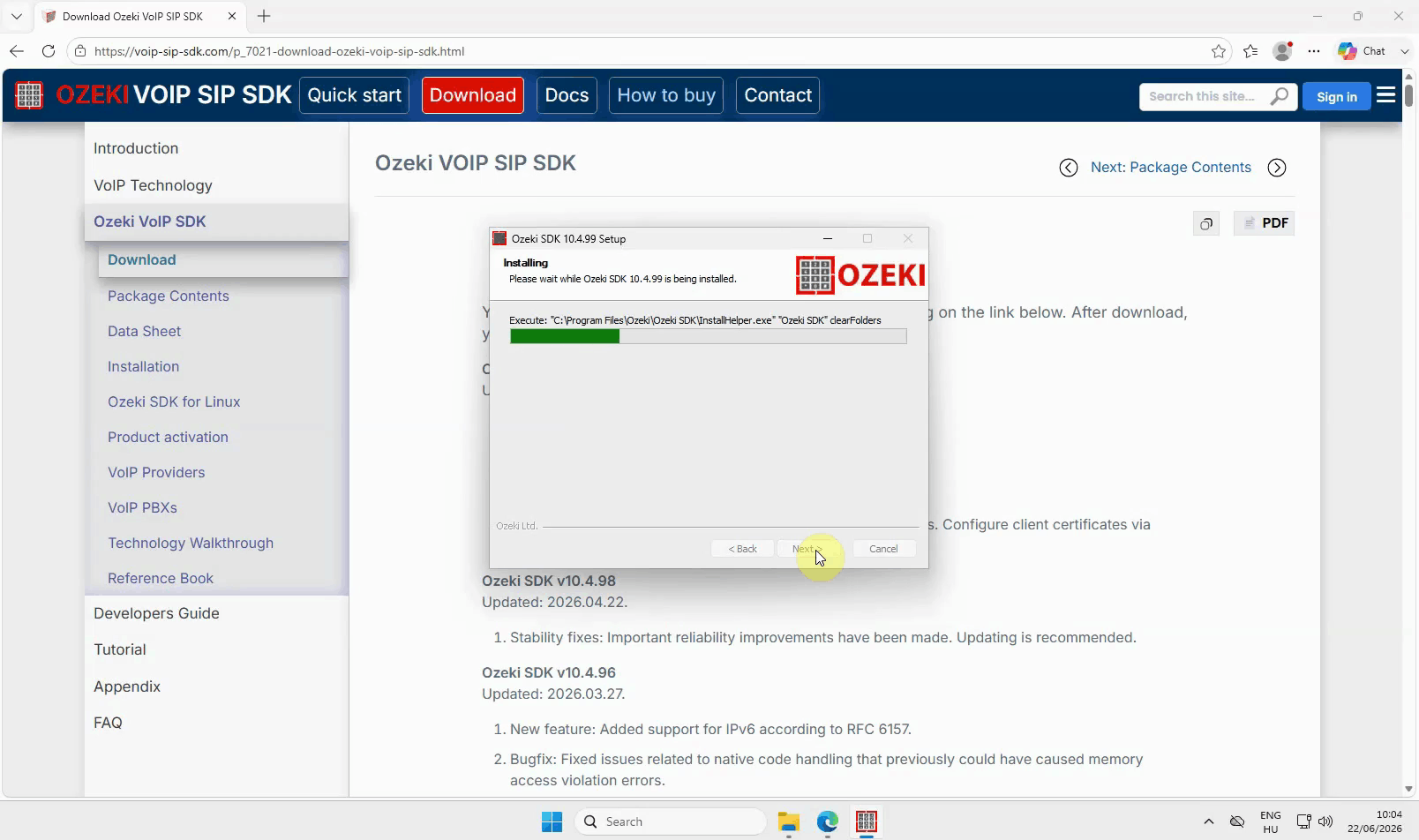Open Copilot Chat in browser toolbar
The height and width of the screenshot is (840, 1419).
pyautogui.click(x=1362, y=51)
